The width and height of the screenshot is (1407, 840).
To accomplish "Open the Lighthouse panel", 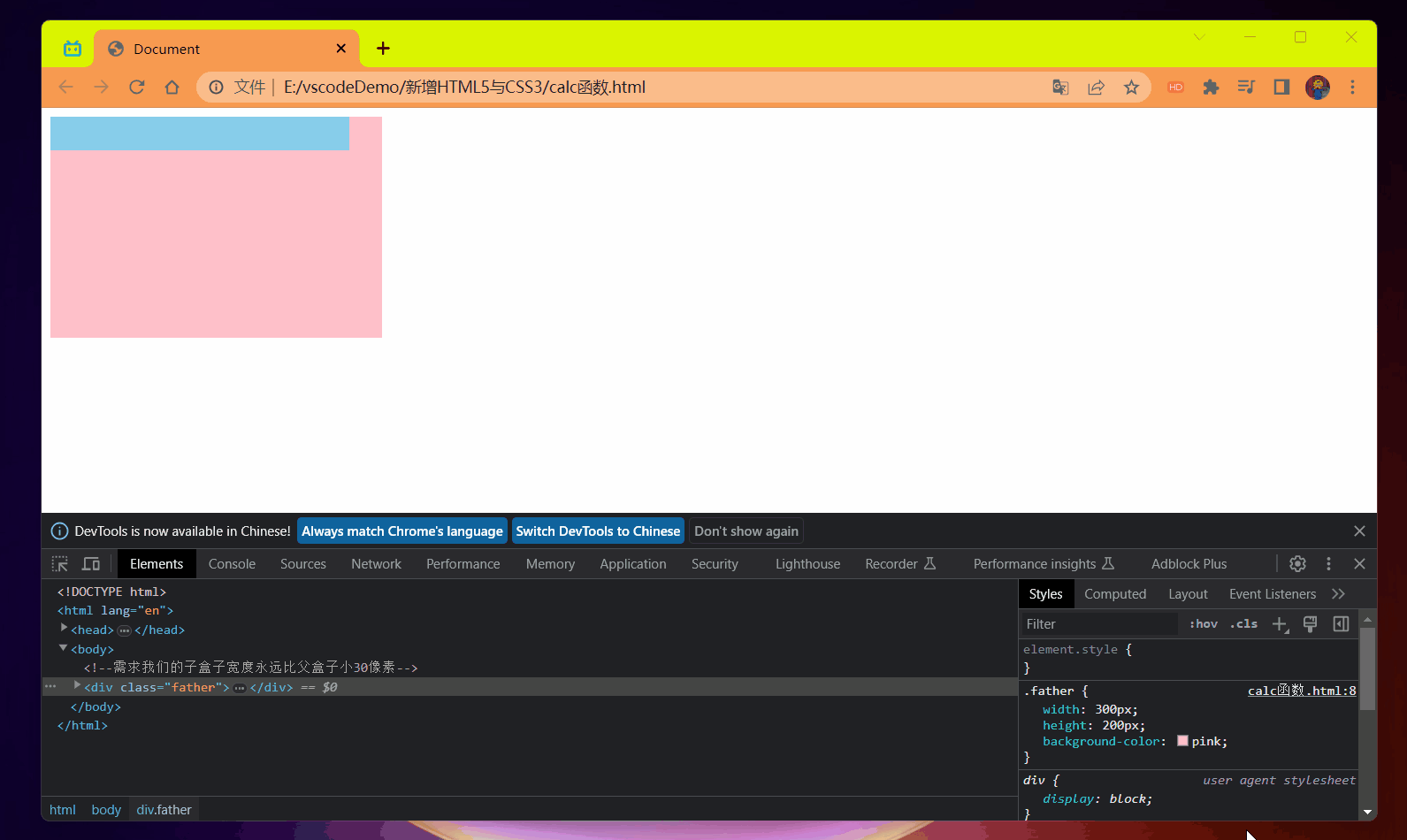I will pyautogui.click(x=807, y=563).
